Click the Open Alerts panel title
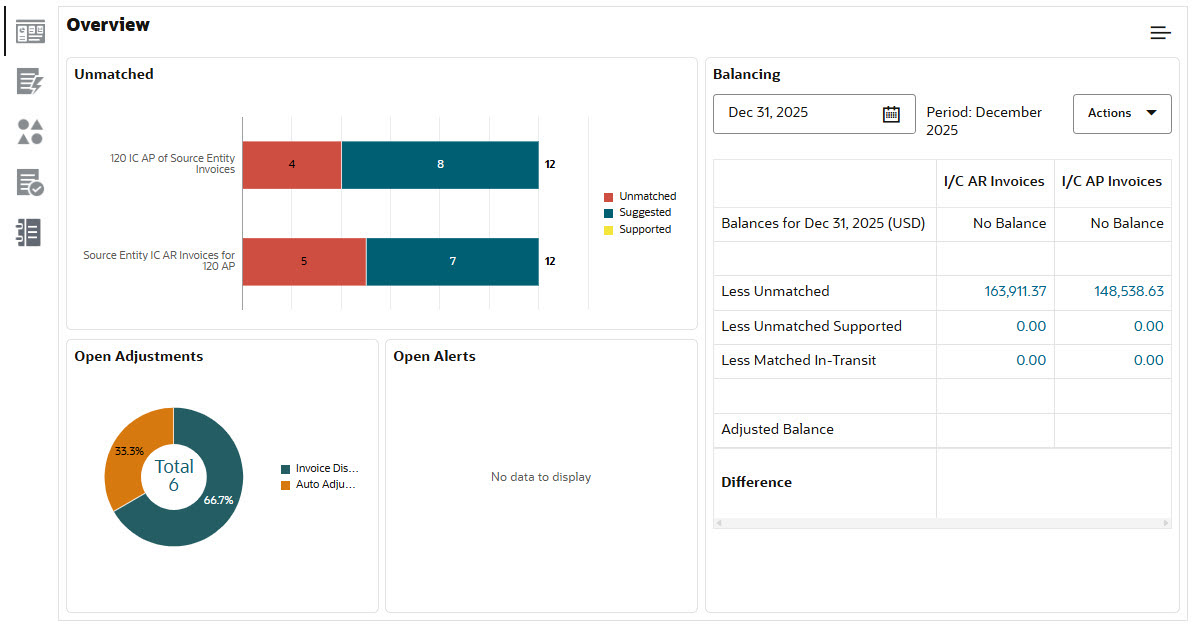1196x630 pixels. (x=434, y=356)
